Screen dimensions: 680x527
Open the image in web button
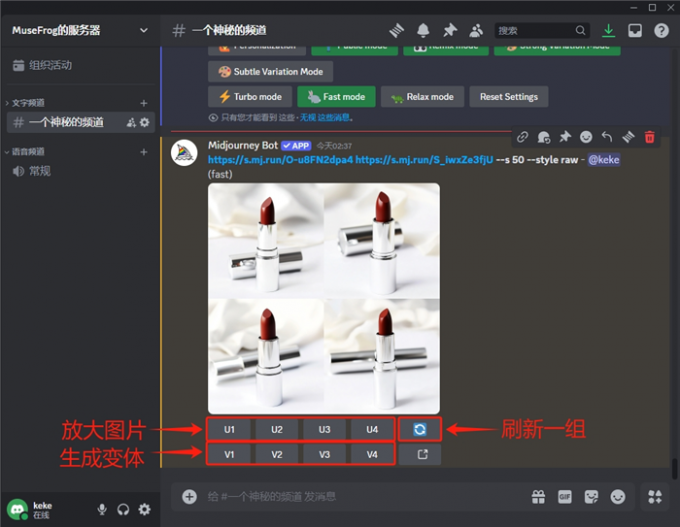pyautogui.click(x=420, y=454)
